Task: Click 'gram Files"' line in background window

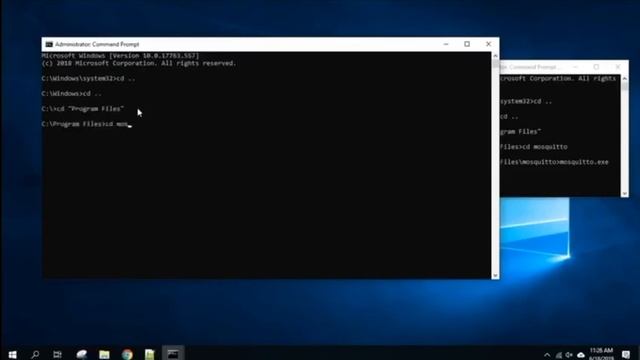Action: pyautogui.click(x=520, y=131)
